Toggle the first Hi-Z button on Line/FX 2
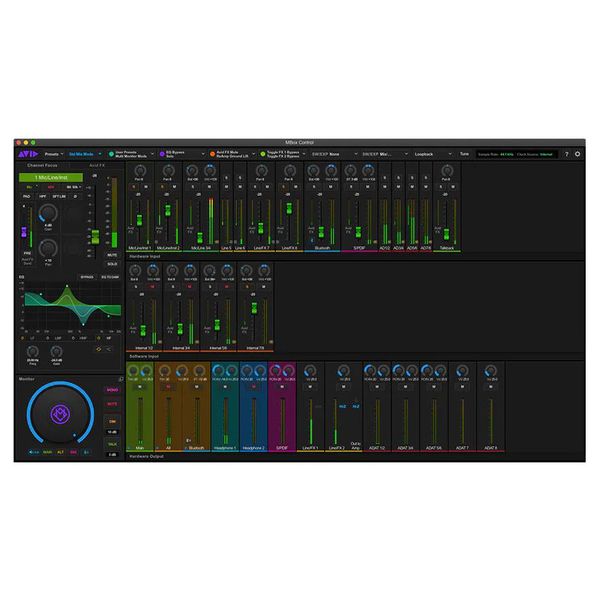Viewport: 600px width, 600px height. point(342,406)
